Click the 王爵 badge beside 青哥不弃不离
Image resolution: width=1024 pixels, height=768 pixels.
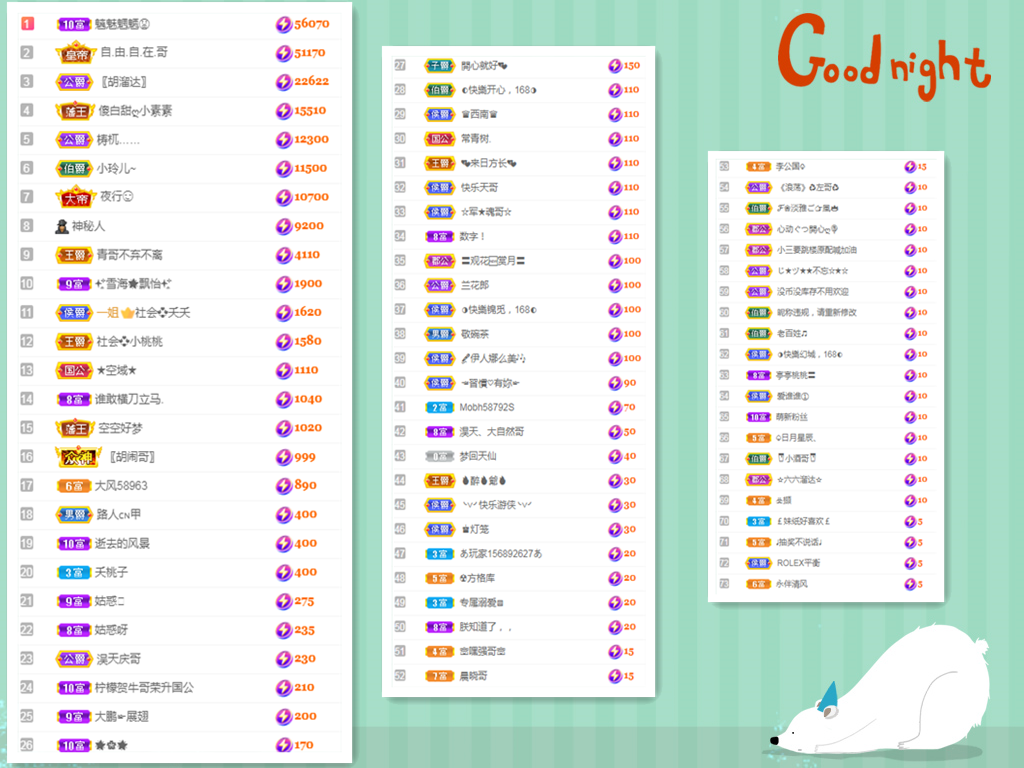pos(73,255)
